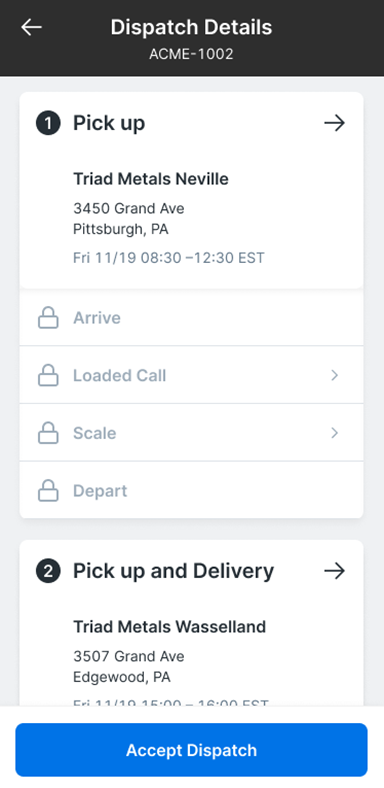Open Pick up stop arrow icon
The image size is (384, 788).
tap(334, 123)
